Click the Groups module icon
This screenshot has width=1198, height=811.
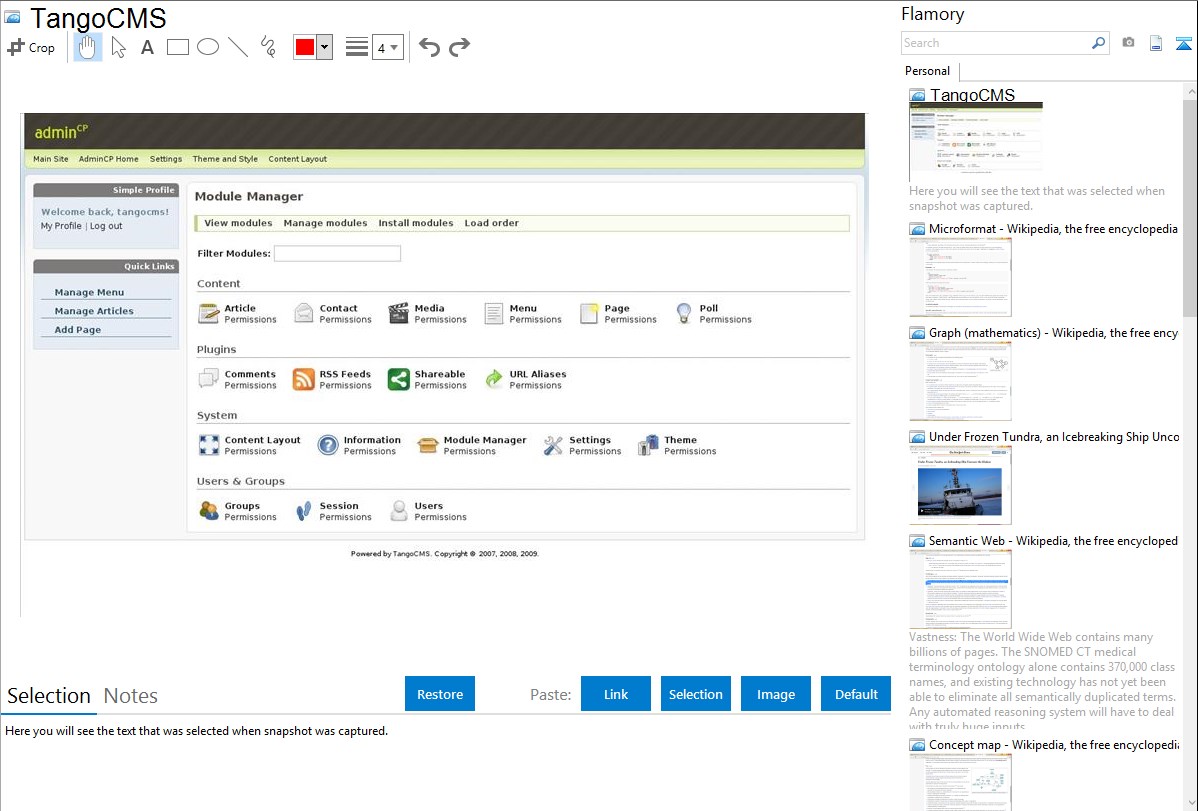[209, 511]
